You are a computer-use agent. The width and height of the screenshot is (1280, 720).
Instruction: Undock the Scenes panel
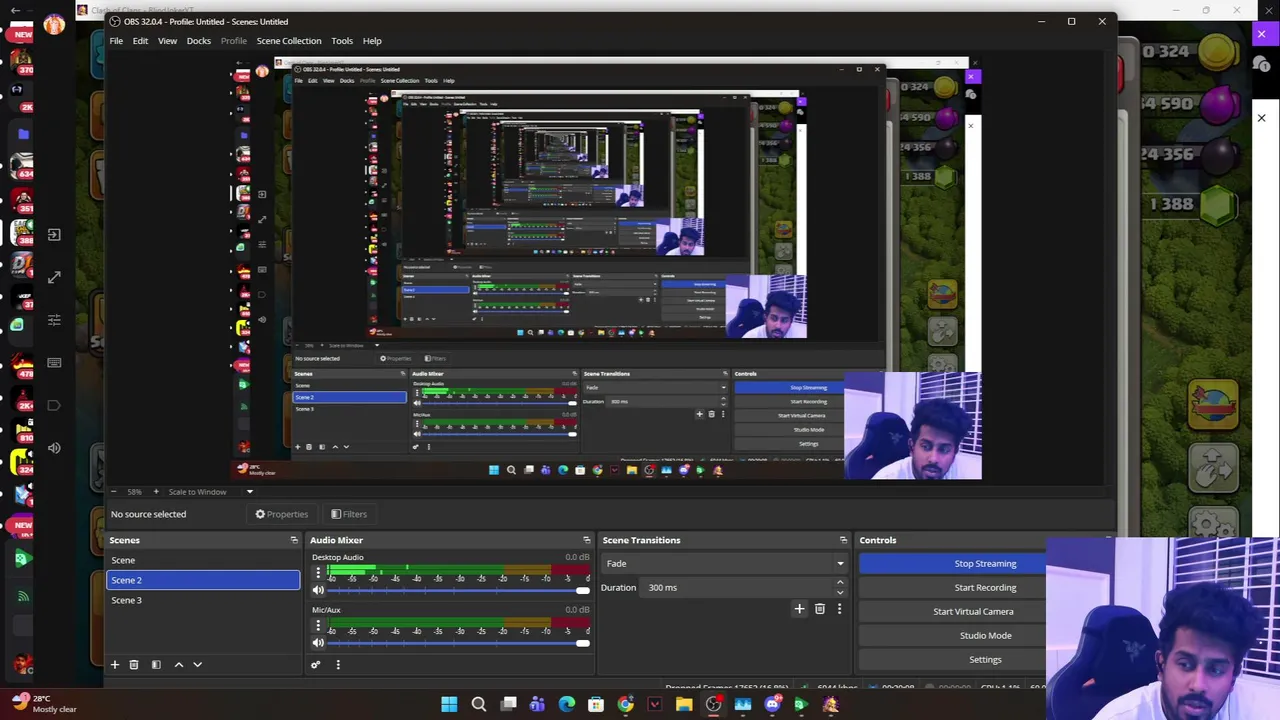pyautogui.click(x=294, y=540)
